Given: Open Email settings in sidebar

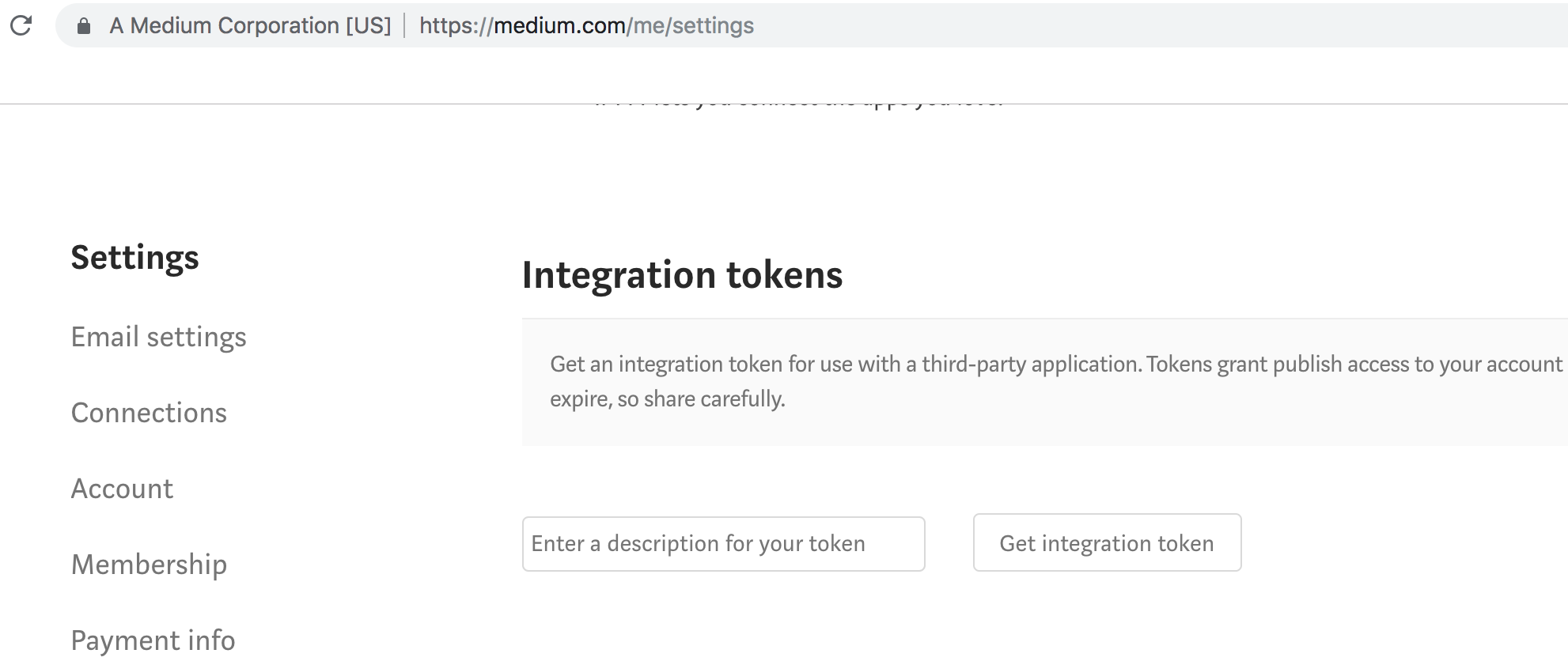Looking at the screenshot, I should [159, 337].
